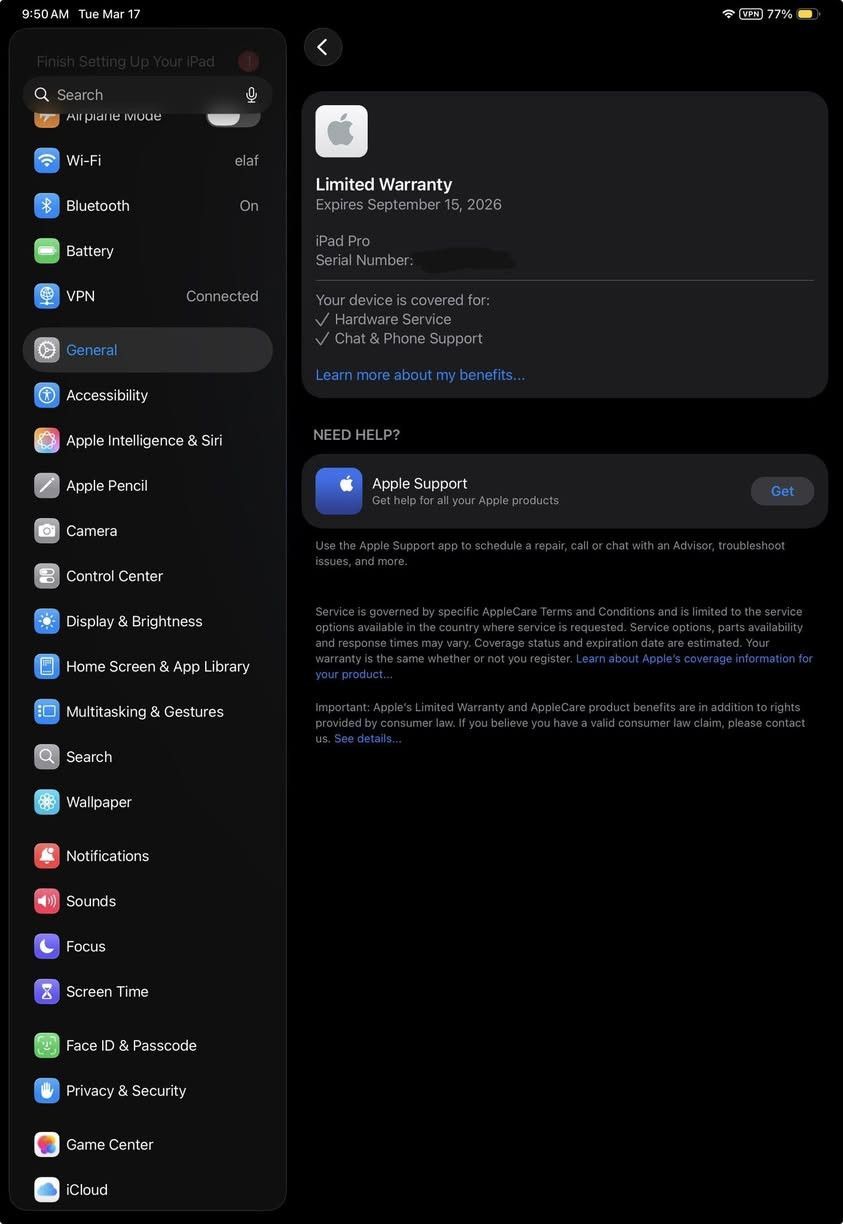Screen dimensions: 843x1224
Task: Open Apple Intelligence & Siri
Action: (144, 440)
